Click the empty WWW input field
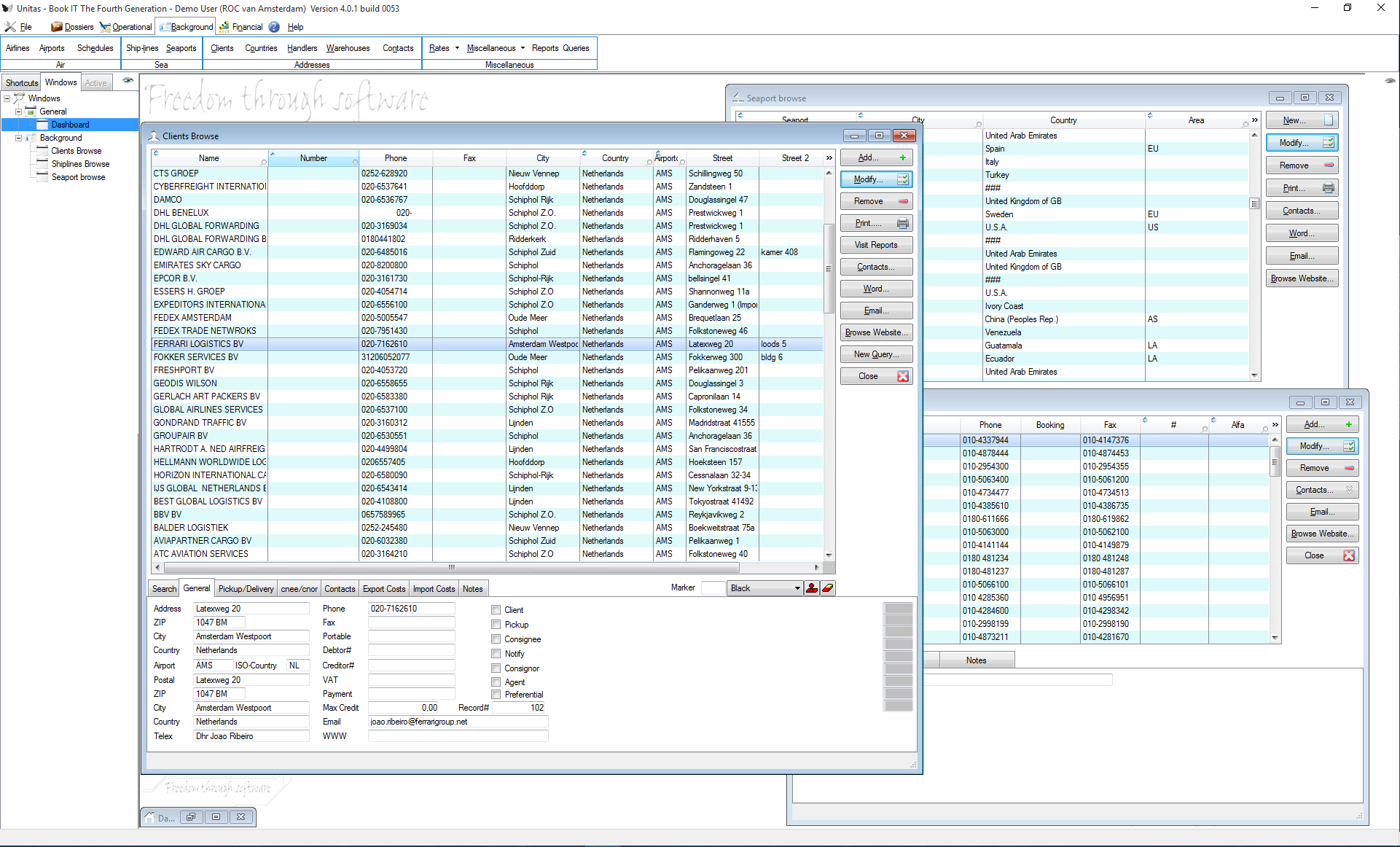Screen dimensions: 1400x847 point(458,736)
